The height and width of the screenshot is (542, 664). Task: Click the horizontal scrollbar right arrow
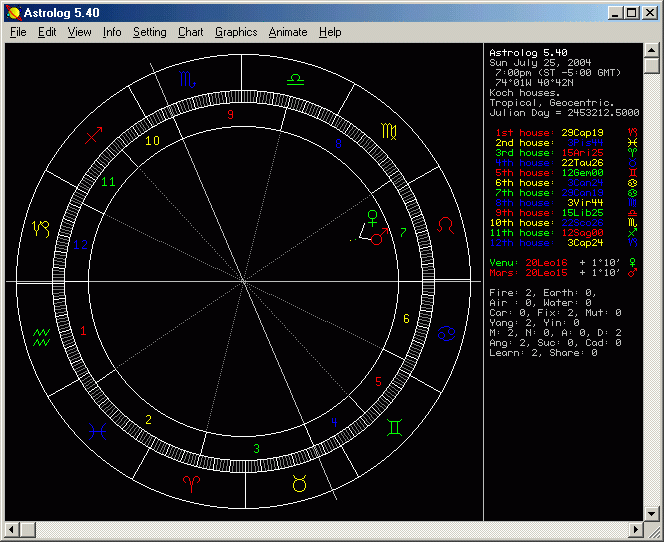pos(635,529)
